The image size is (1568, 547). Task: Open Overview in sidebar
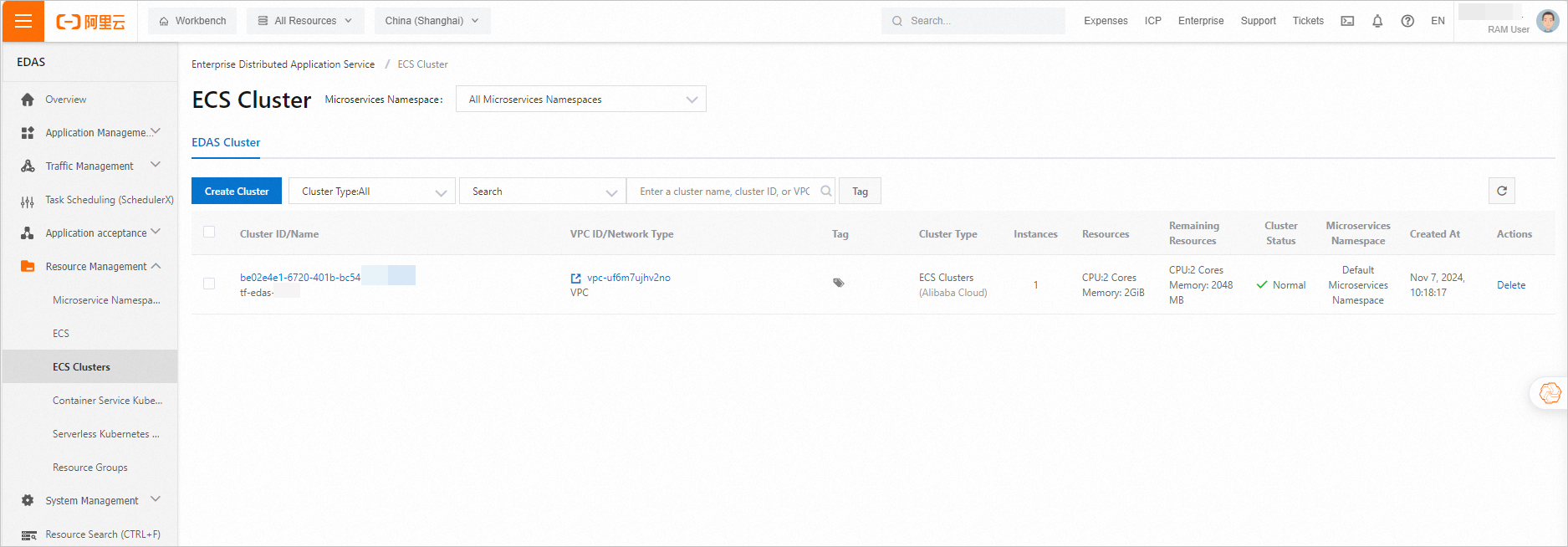66,100
